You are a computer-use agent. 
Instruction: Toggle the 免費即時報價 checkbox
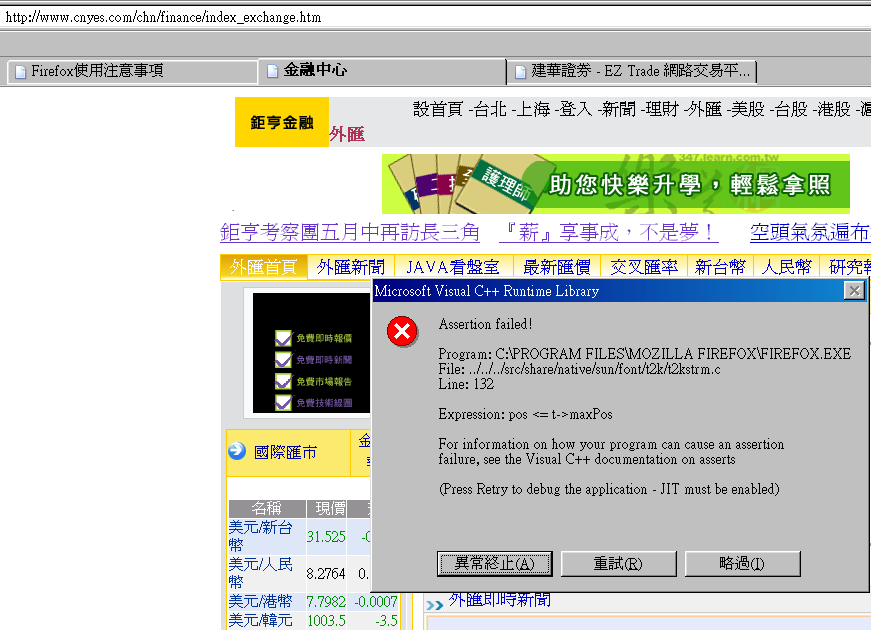(x=283, y=338)
